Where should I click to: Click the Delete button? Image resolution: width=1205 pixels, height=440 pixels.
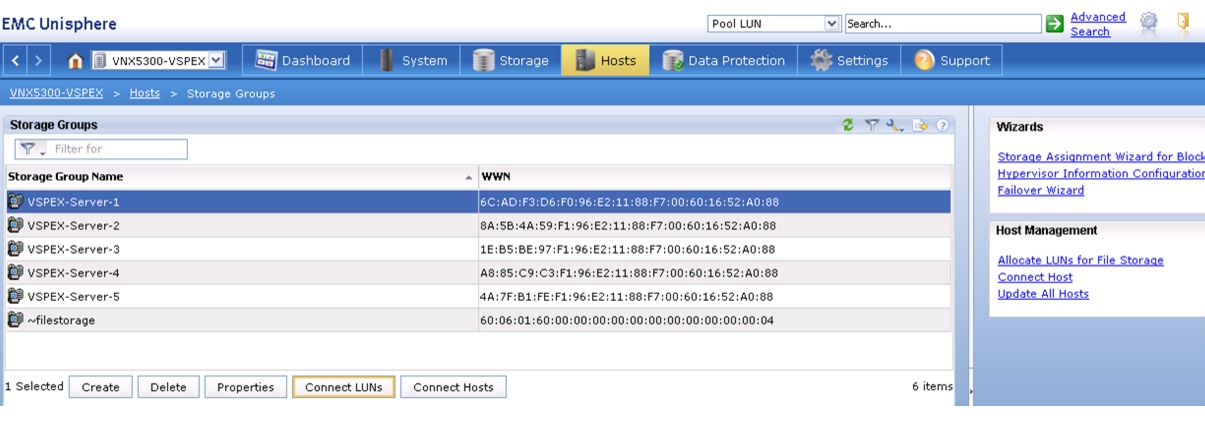point(168,388)
